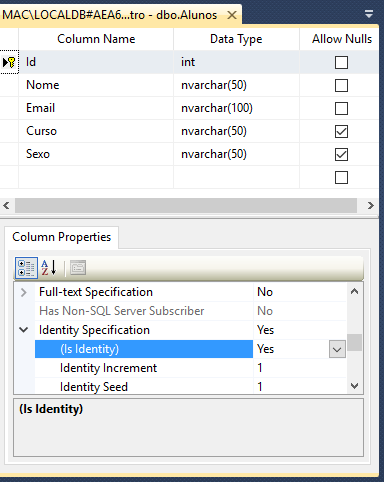
Task: Click the Email column name cell
Action: coord(96,108)
